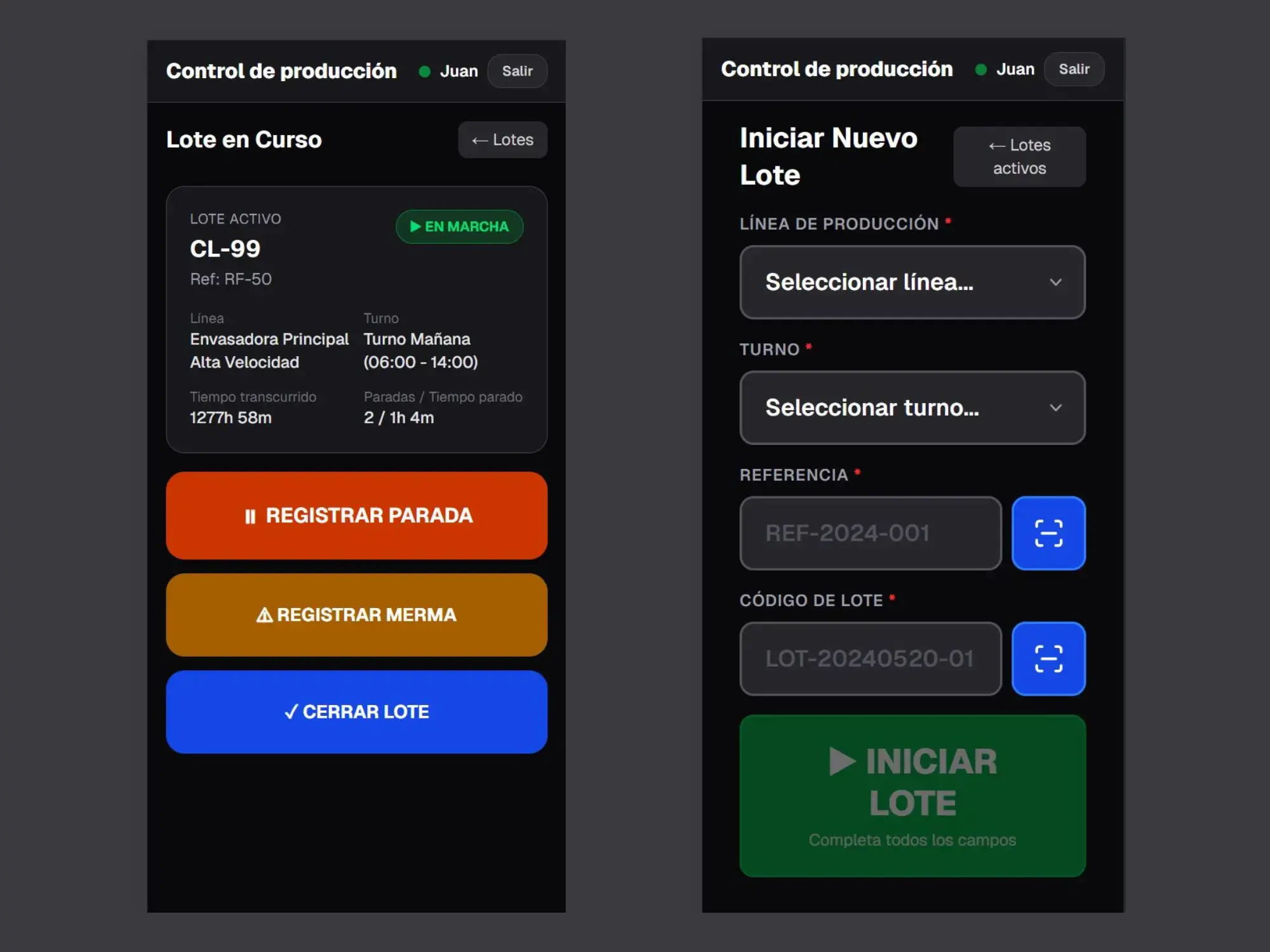Viewport: 1270px width, 952px height.
Task: Click the text Ref: RF-50
Action: 231,279
